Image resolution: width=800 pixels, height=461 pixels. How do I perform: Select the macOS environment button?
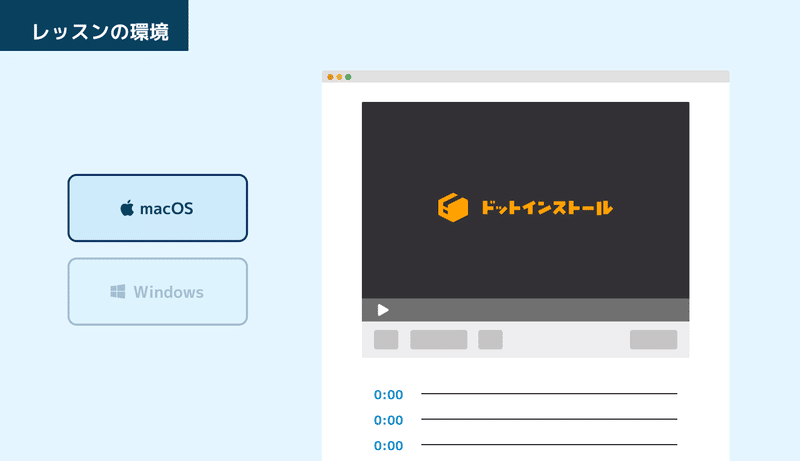[158, 208]
